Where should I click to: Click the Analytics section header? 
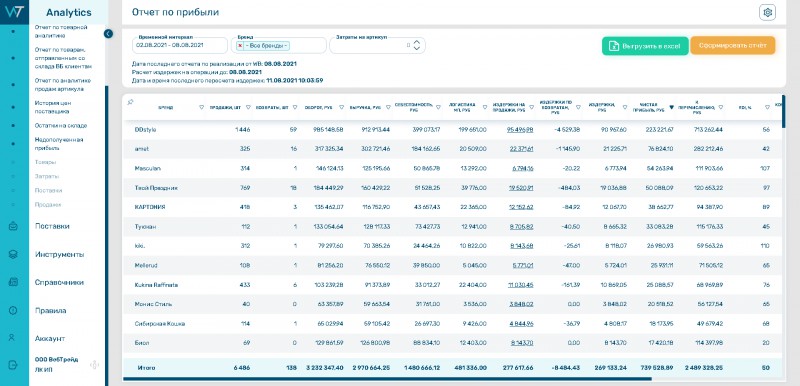(x=68, y=13)
